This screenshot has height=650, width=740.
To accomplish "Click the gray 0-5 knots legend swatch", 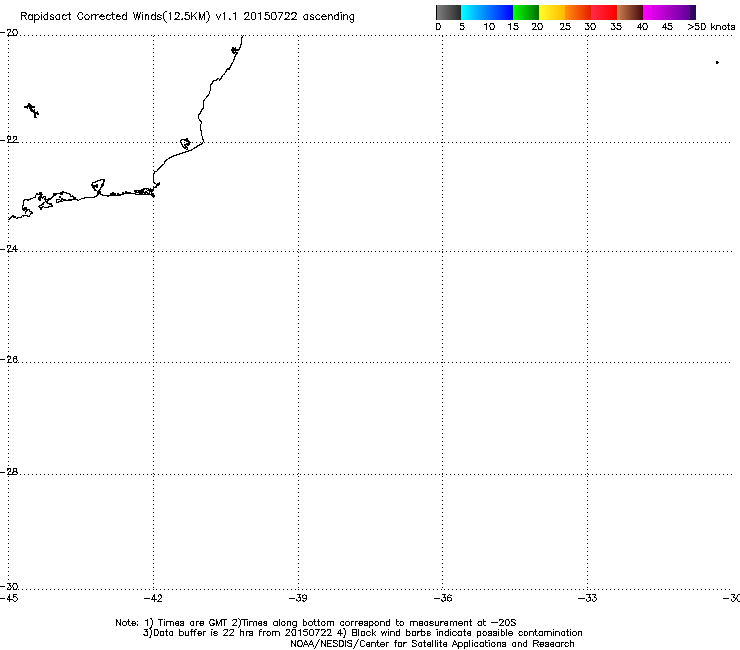I will click(448, 12).
